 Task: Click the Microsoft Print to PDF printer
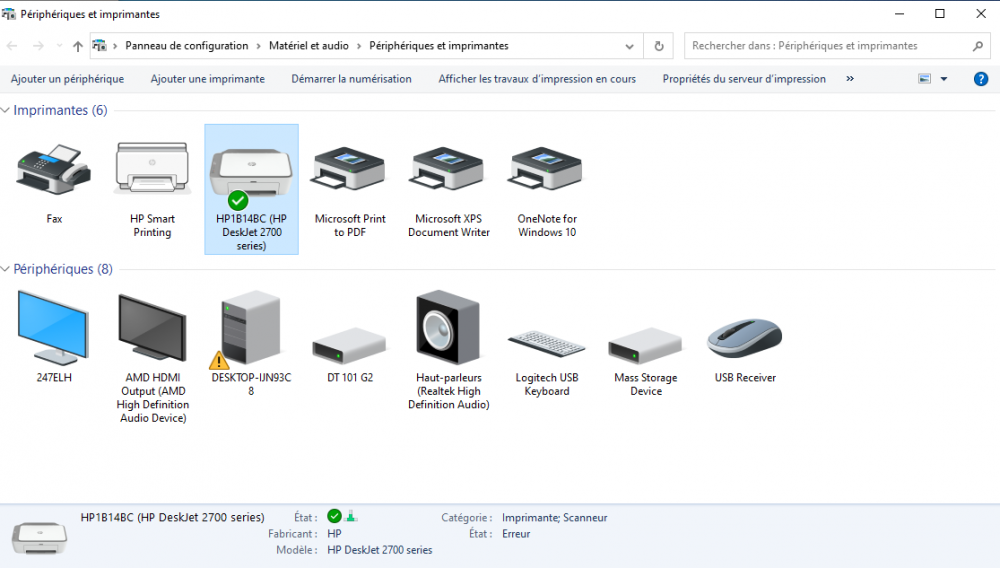point(350,171)
